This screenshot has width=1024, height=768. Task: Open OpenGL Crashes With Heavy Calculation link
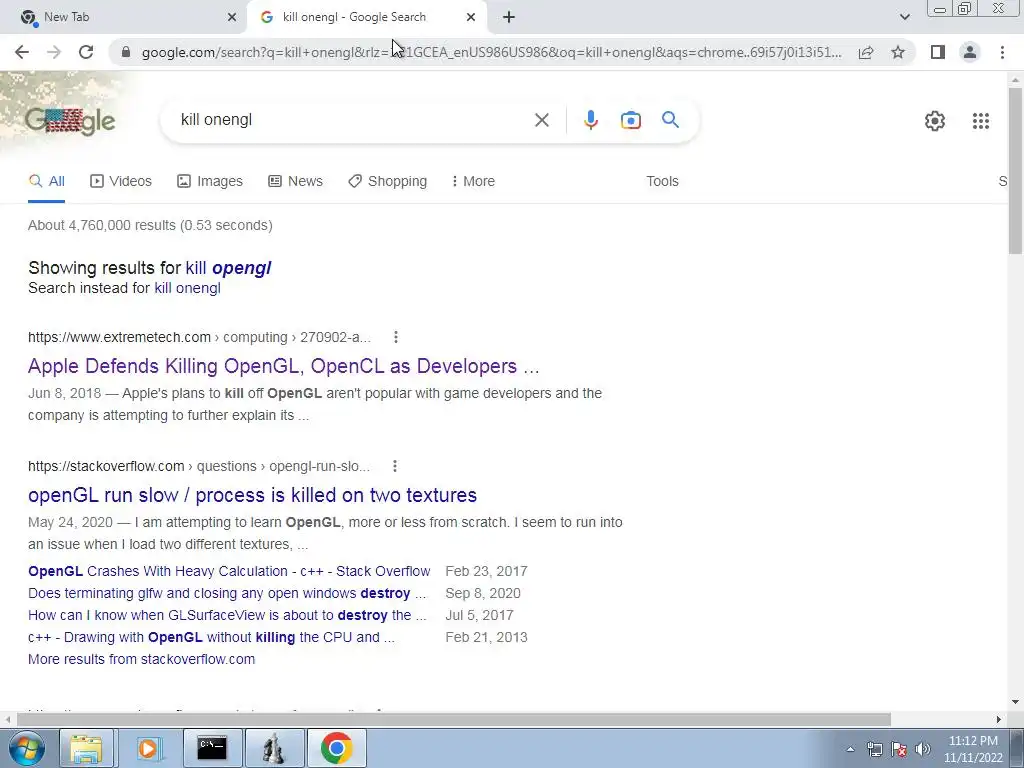tap(229, 571)
